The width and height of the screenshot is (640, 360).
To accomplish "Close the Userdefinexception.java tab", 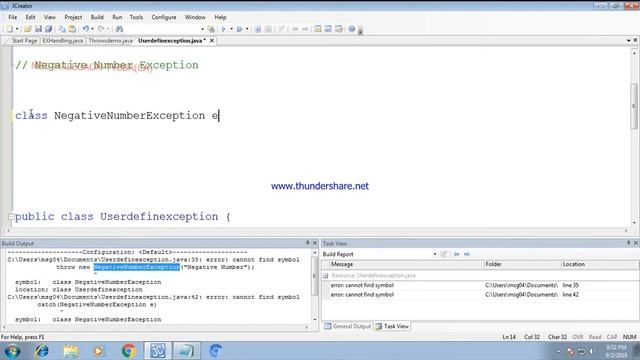I will pyautogui.click(x=212, y=40).
